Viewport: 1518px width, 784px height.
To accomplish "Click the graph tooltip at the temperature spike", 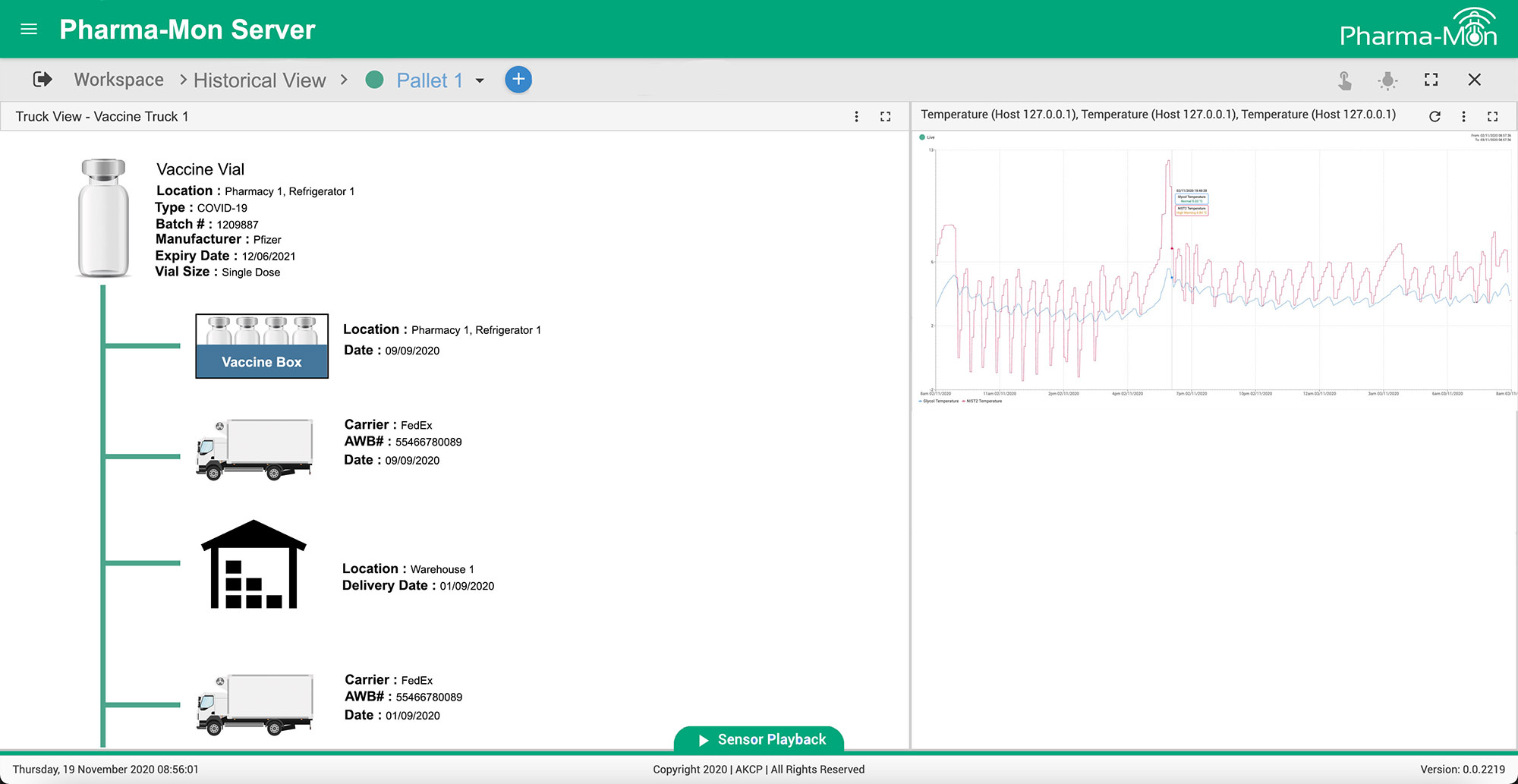I will coord(1192,202).
